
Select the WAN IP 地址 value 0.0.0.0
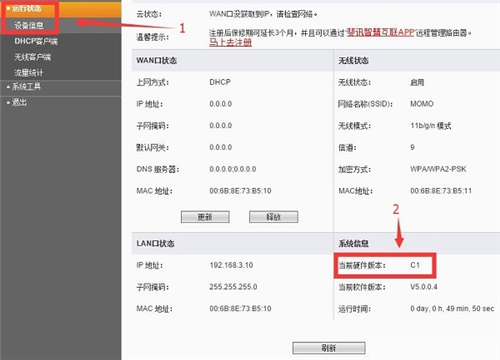coord(221,104)
